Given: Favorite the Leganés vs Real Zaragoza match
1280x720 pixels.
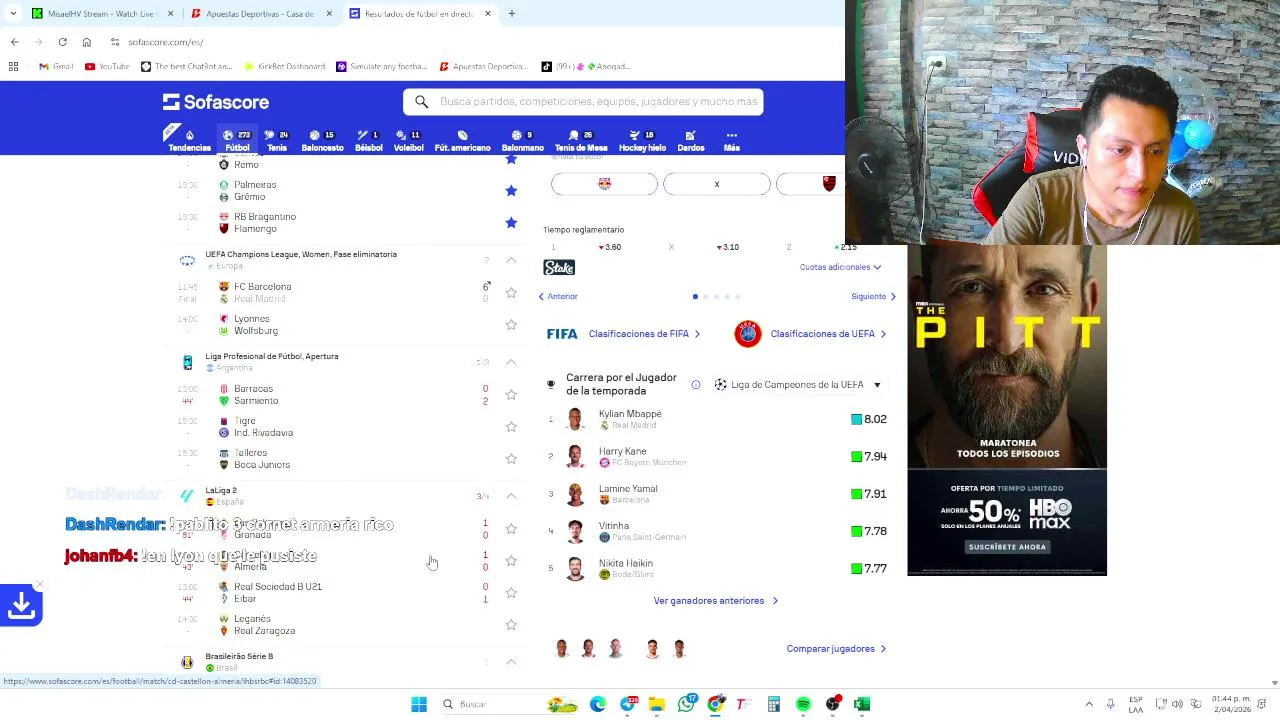Looking at the screenshot, I should pos(511,624).
